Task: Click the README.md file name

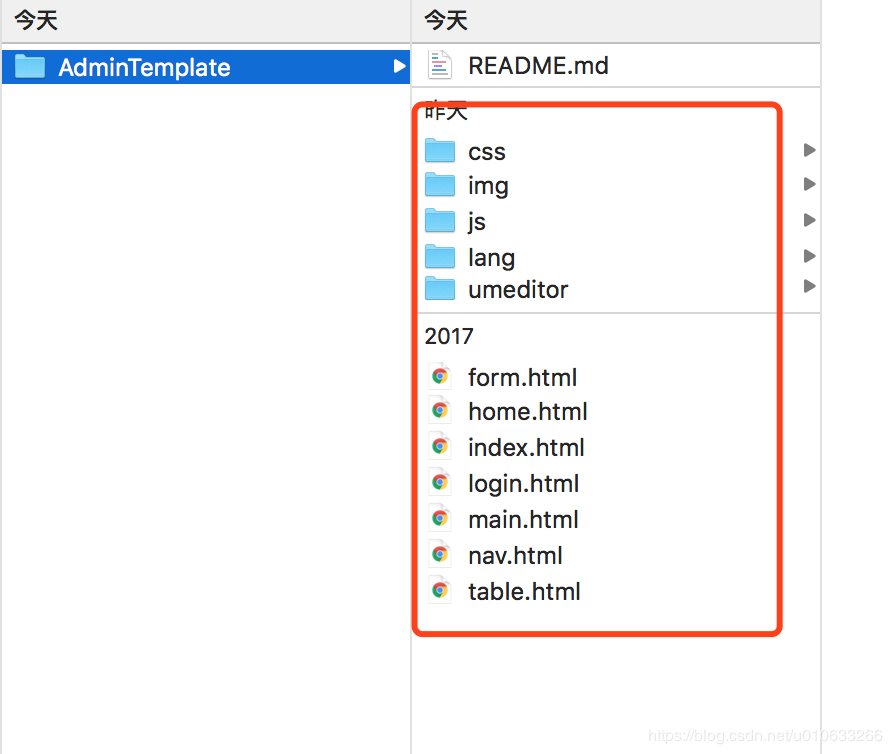Action: click(x=538, y=65)
